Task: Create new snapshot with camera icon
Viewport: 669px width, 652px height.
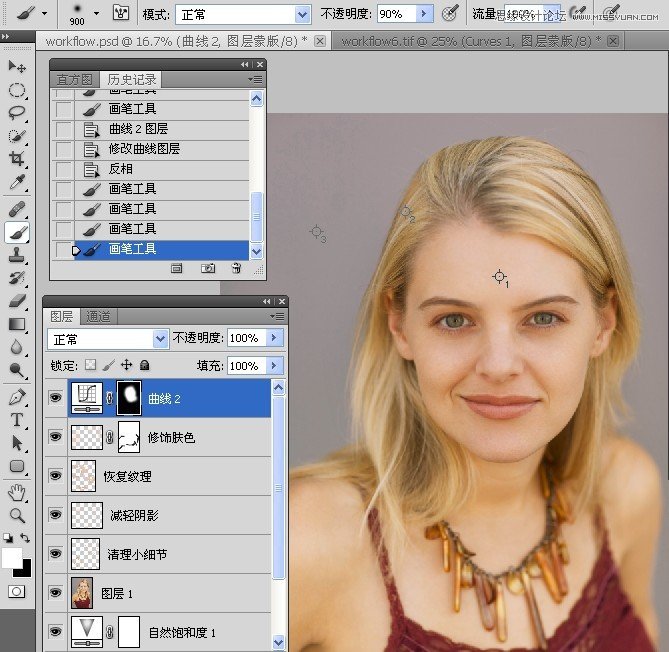Action: click(207, 268)
